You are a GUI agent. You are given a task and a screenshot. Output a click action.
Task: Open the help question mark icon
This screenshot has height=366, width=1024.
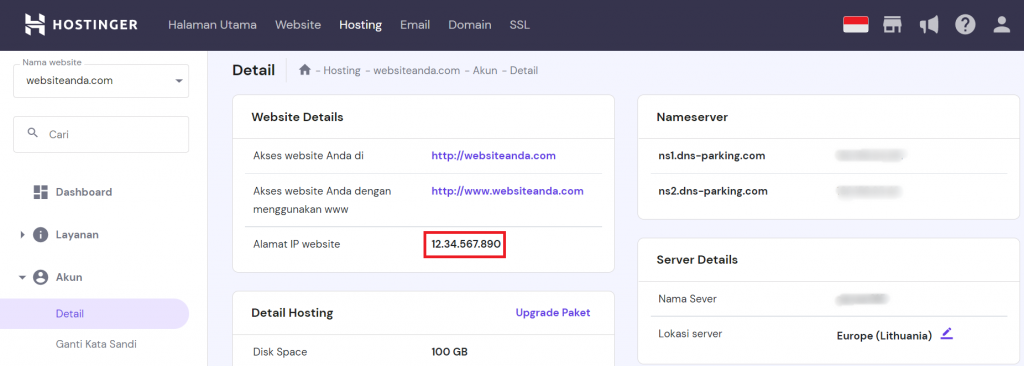click(965, 25)
